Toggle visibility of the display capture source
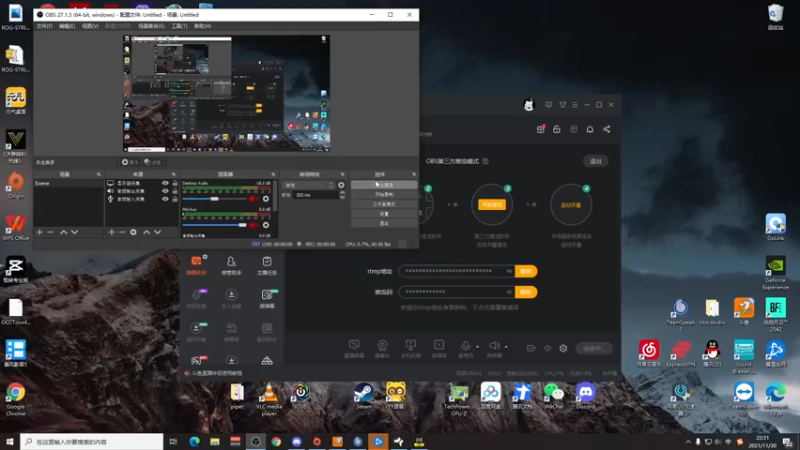The image size is (800, 450). 165,183
